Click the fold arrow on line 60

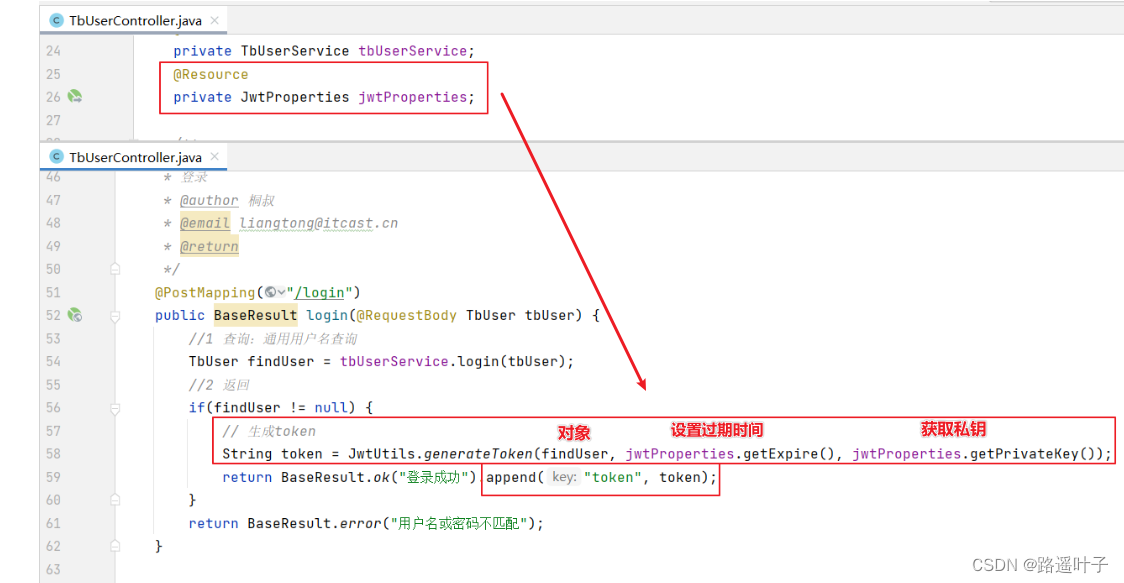(x=114, y=500)
